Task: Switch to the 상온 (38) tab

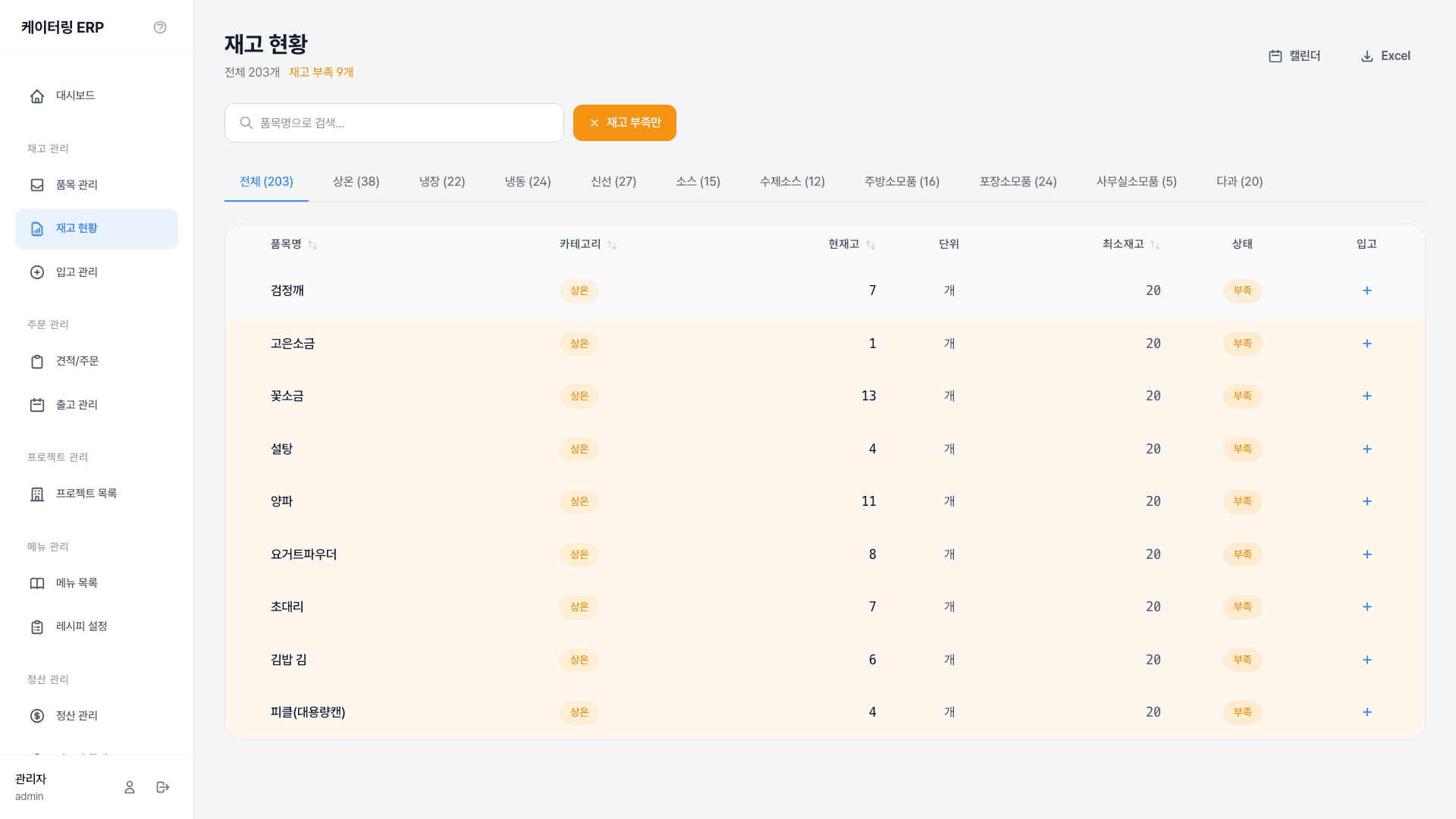Action: coord(356,182)
